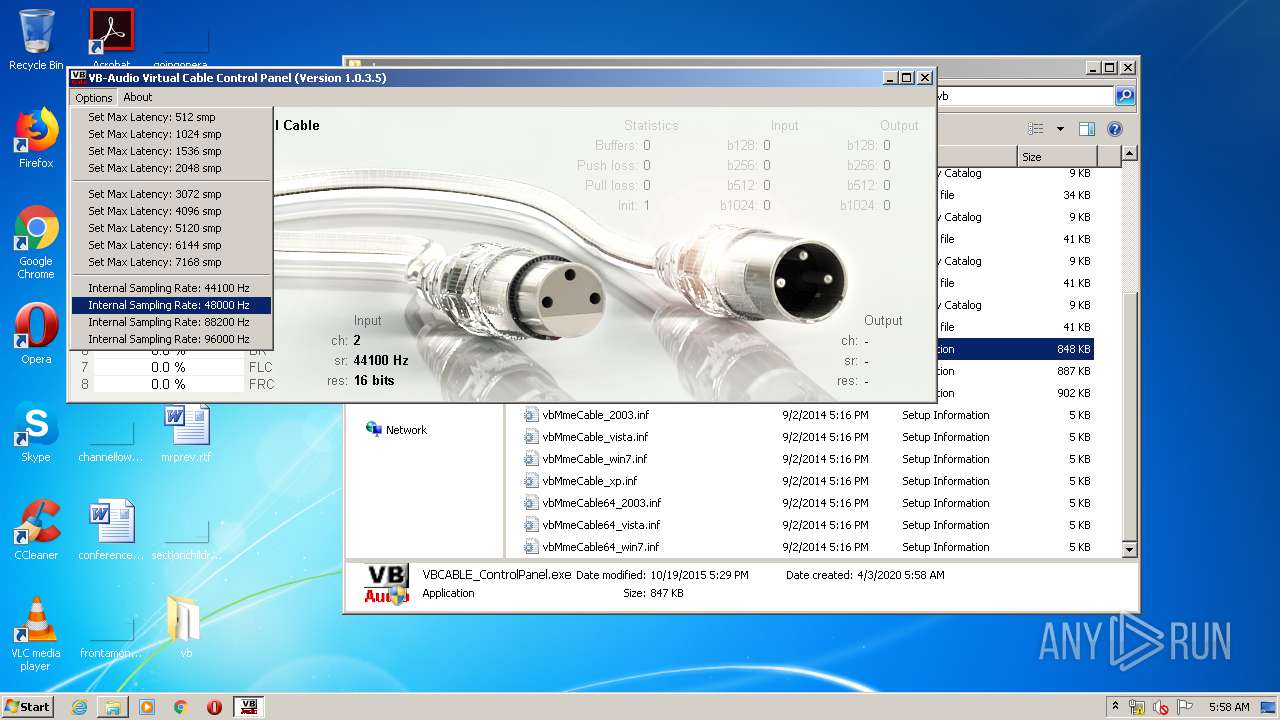
Task: Select Set Max Latency: 1024 smp
Action: pos(171,134)
